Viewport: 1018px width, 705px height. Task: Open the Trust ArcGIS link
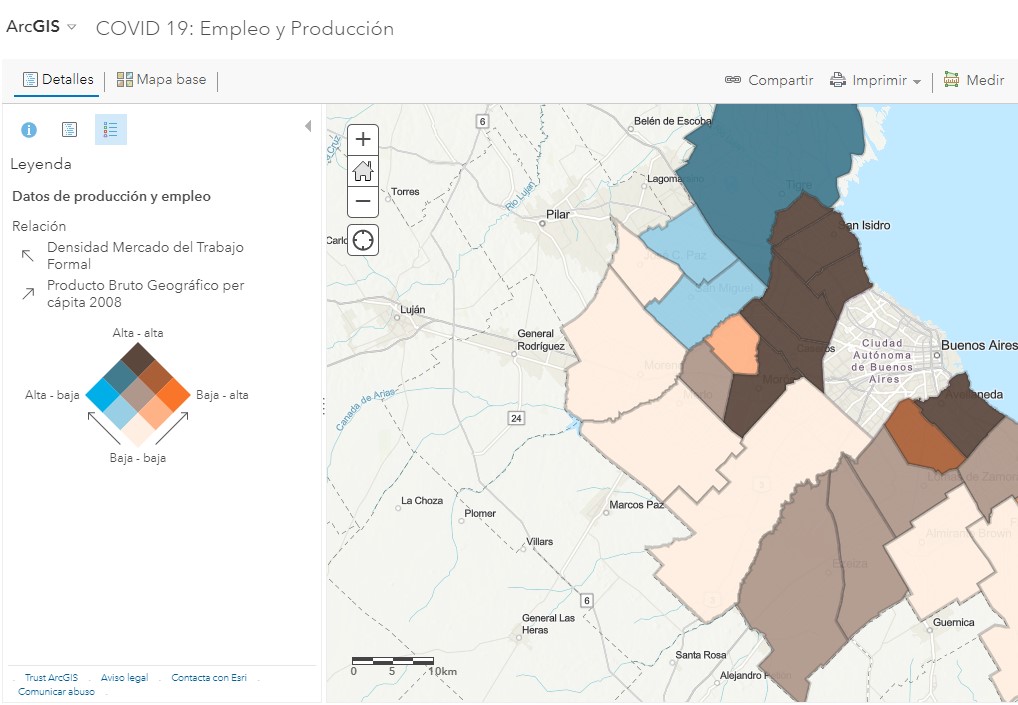click(51, 678)
